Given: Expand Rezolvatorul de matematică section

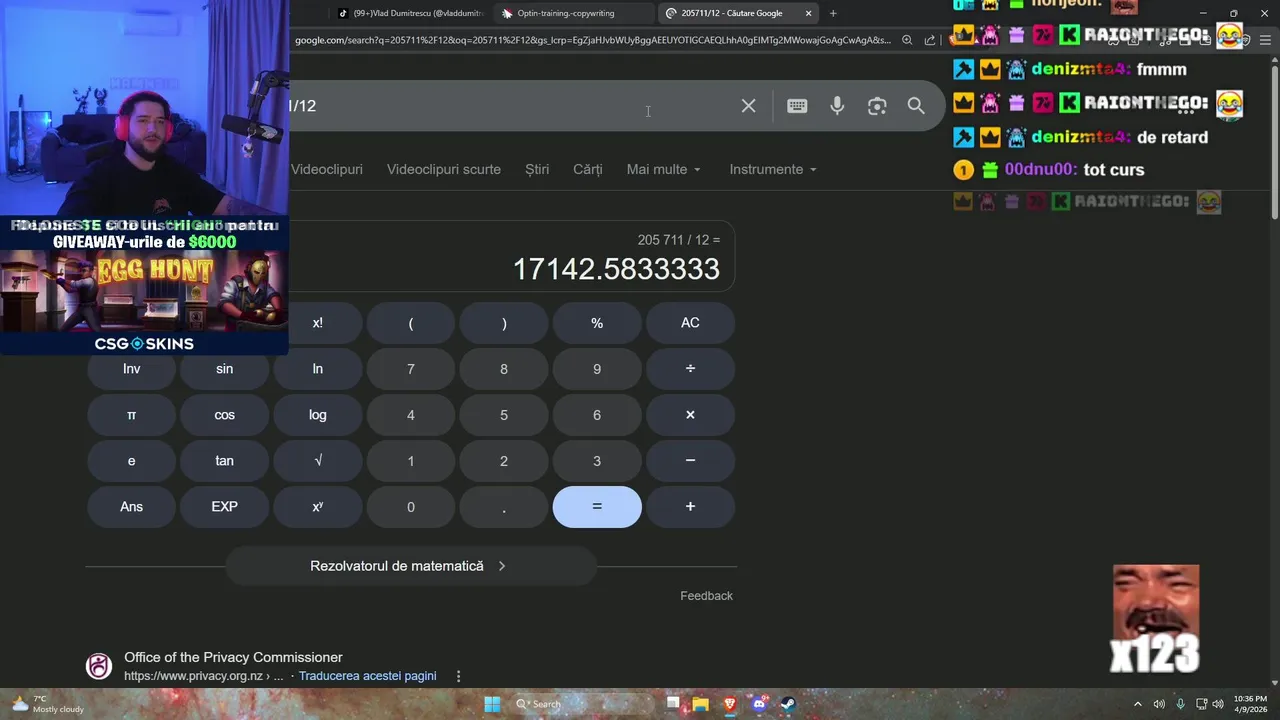Looking at the screenshot, I should tap(410, 566).
